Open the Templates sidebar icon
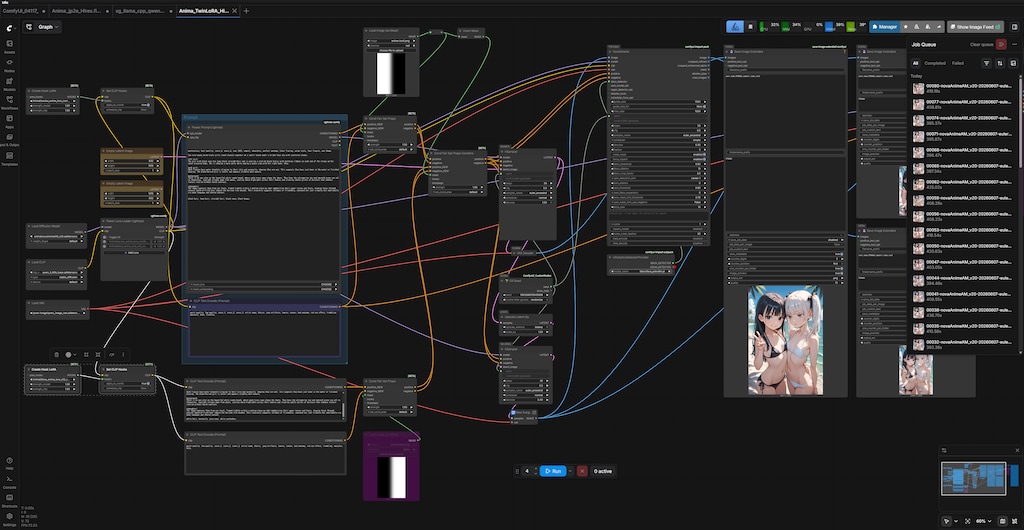Viewport: 1024px width, 530px height. pyautogui.click(x=10, y=159)
